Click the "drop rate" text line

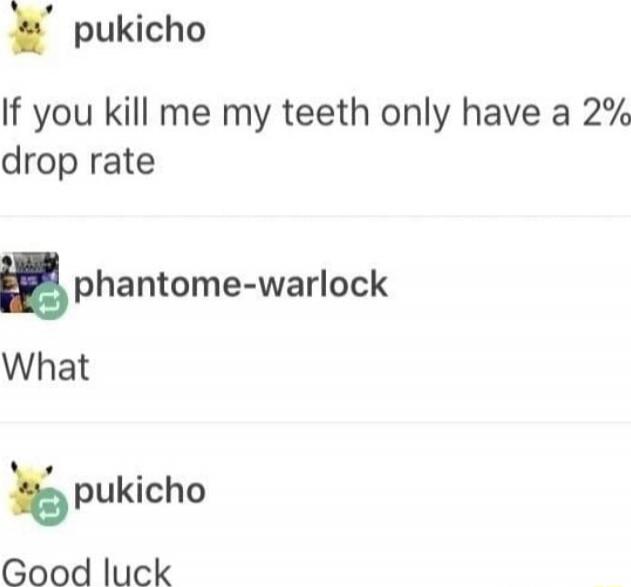tap(78, 162)
